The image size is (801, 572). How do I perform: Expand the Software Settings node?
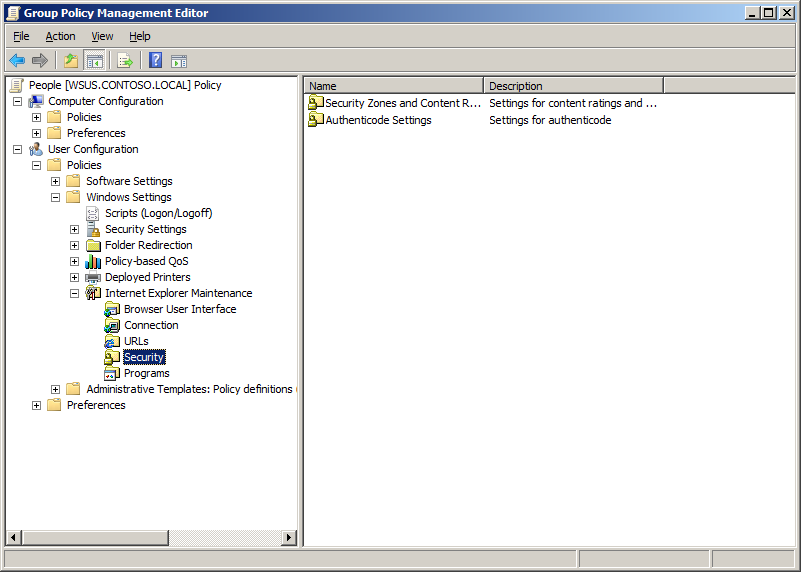click(56, 181)
